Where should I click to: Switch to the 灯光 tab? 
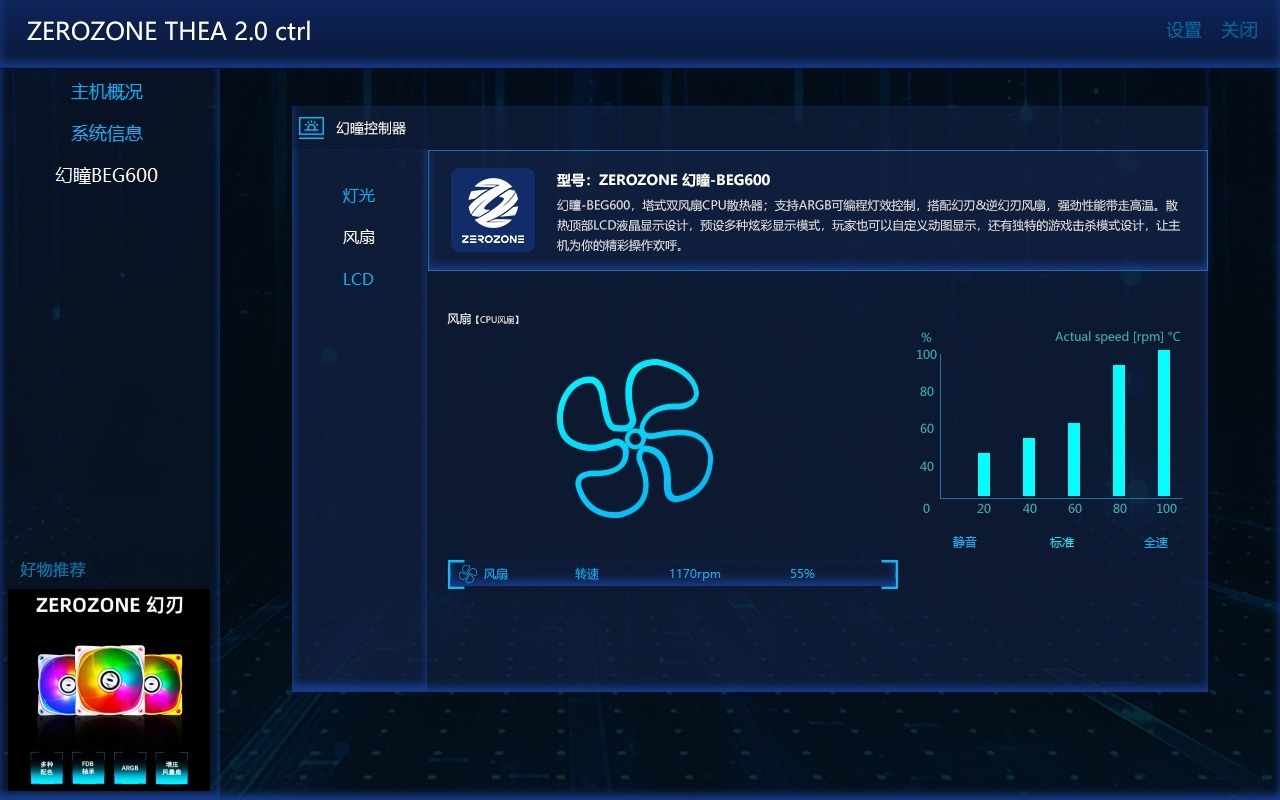tap(359, 195)
